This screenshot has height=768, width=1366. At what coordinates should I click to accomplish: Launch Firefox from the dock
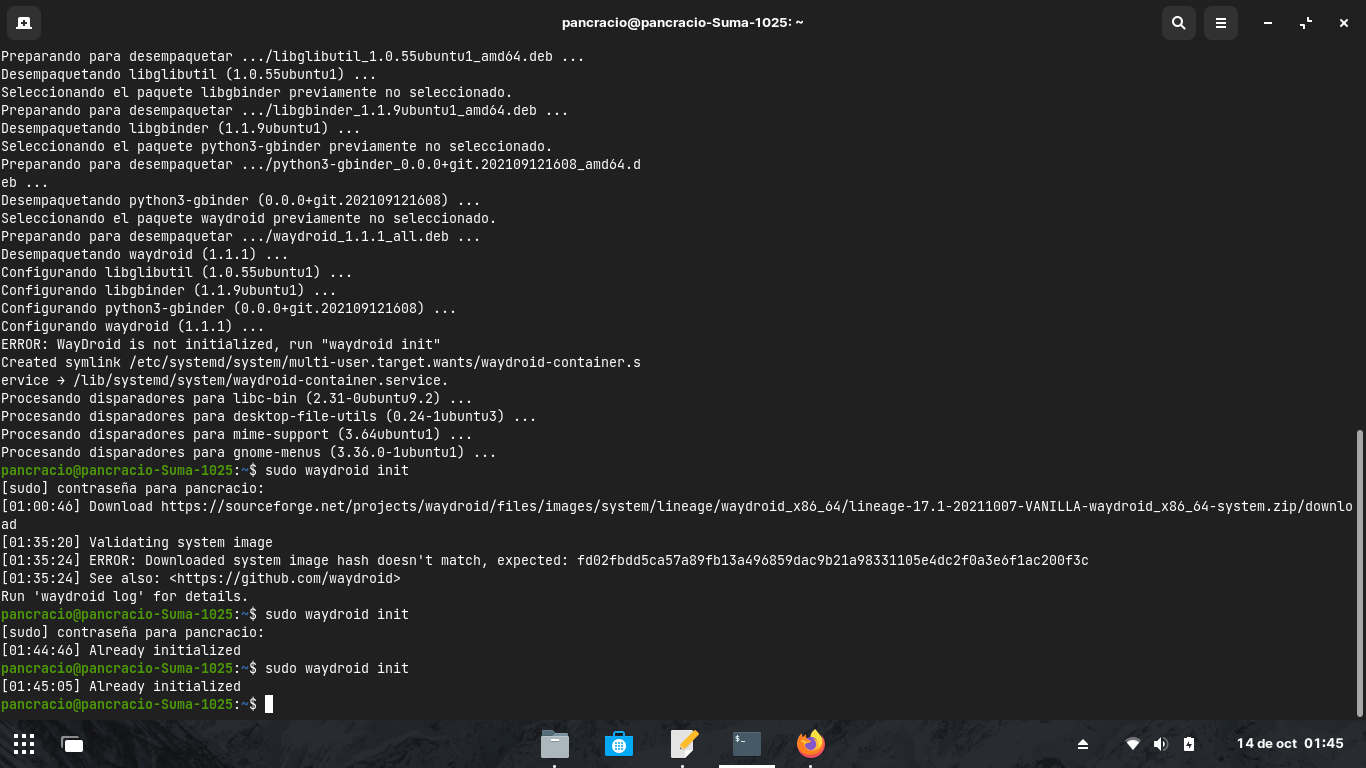coord(810,744)
